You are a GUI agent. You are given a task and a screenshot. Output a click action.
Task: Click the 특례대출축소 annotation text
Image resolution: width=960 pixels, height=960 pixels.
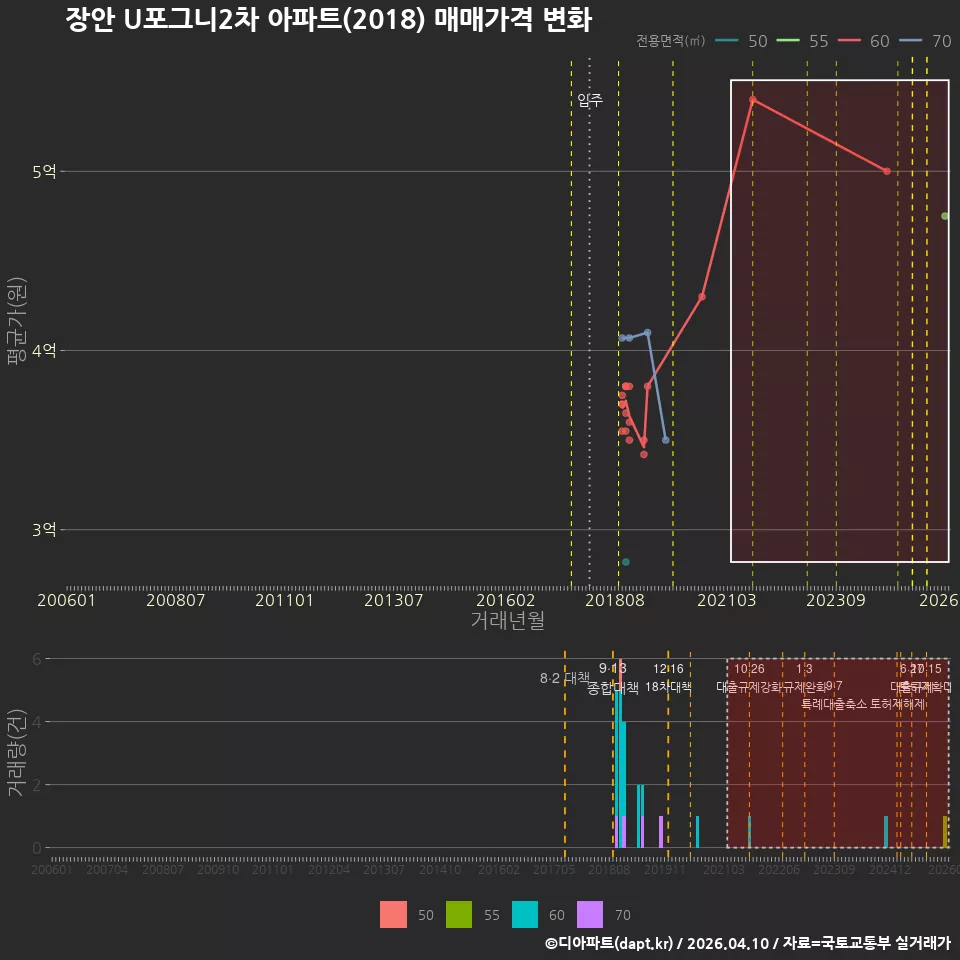coord(834,704)
